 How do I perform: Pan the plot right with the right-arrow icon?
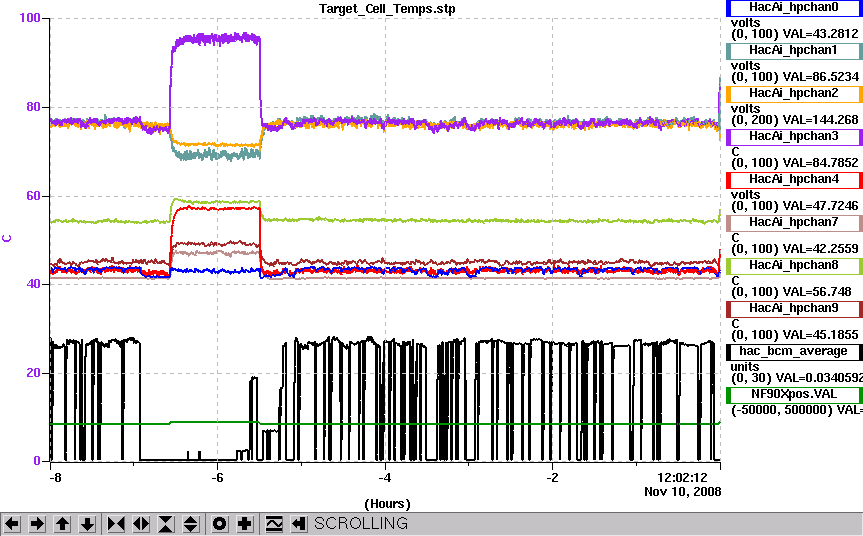tap(37, 523)
